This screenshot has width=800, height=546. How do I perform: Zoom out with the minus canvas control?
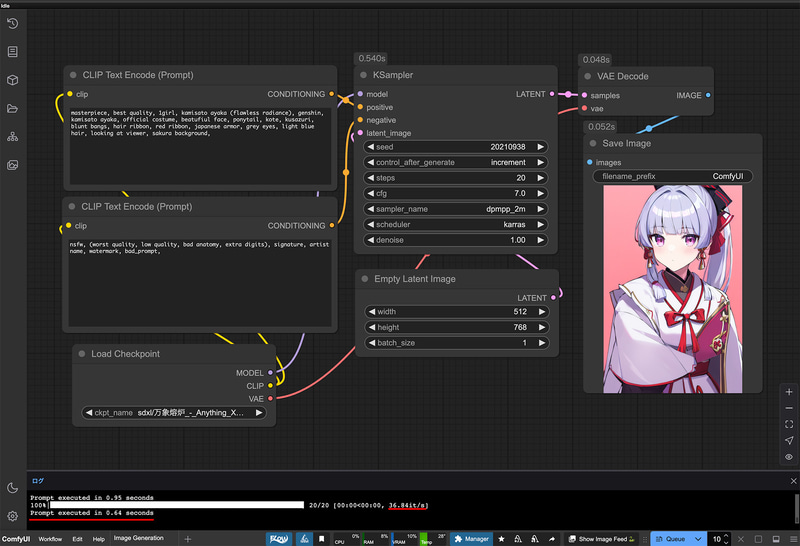click(x=789, y=408)
